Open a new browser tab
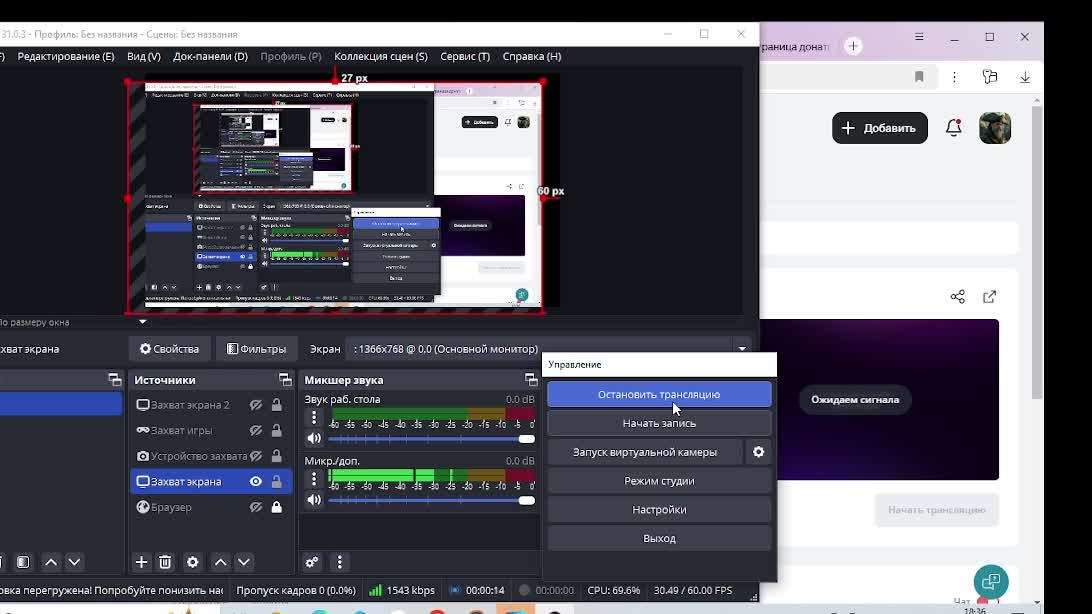 (x=853, y=46)
